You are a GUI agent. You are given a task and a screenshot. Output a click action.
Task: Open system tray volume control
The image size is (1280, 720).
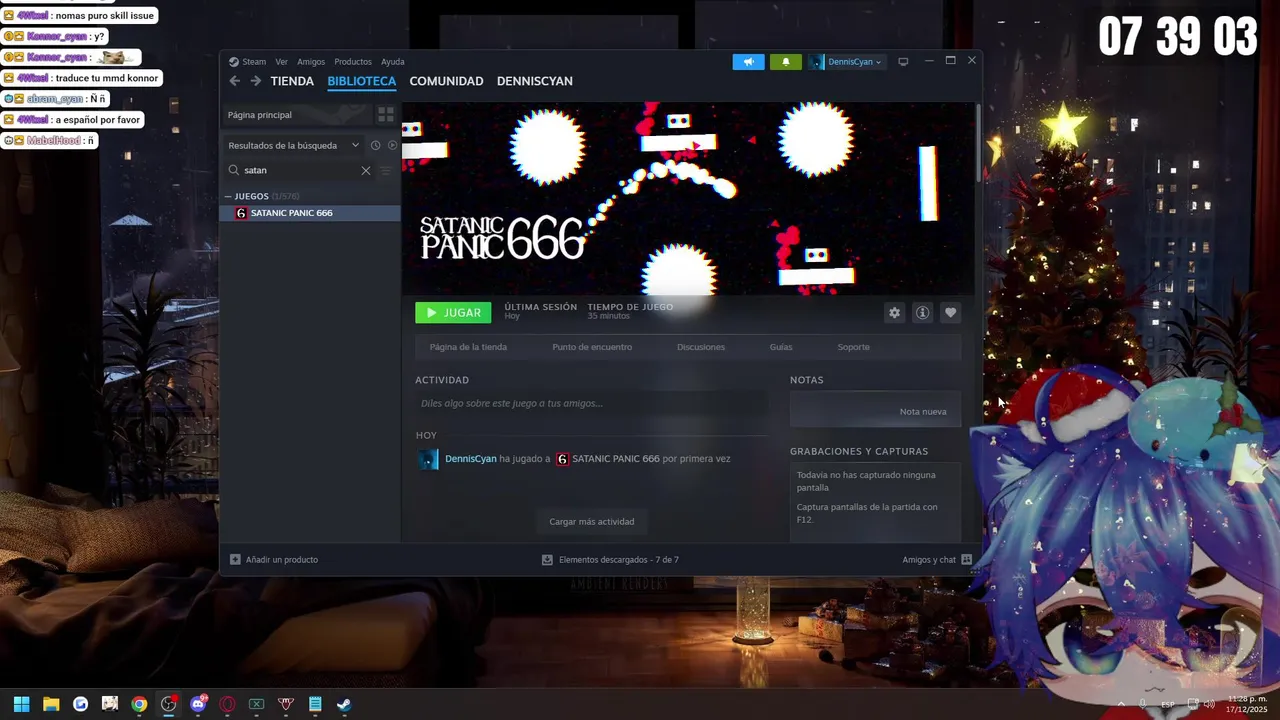pos(1209,704)
